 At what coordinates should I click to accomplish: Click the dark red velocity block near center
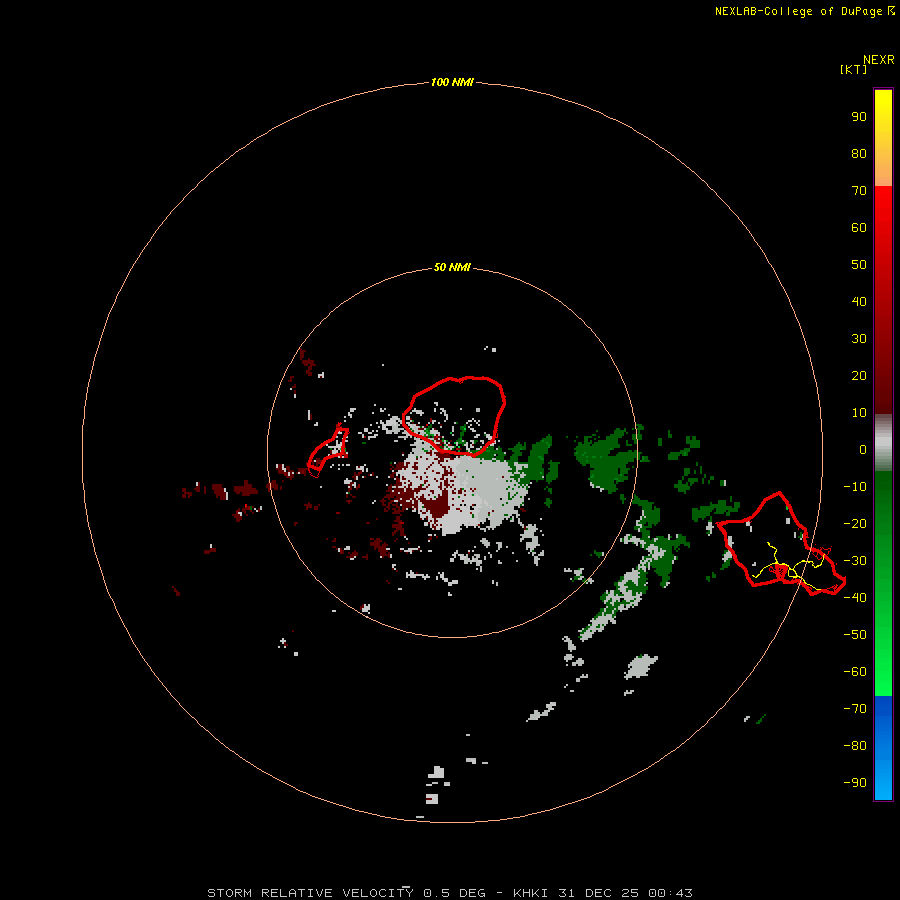[437, 505]
